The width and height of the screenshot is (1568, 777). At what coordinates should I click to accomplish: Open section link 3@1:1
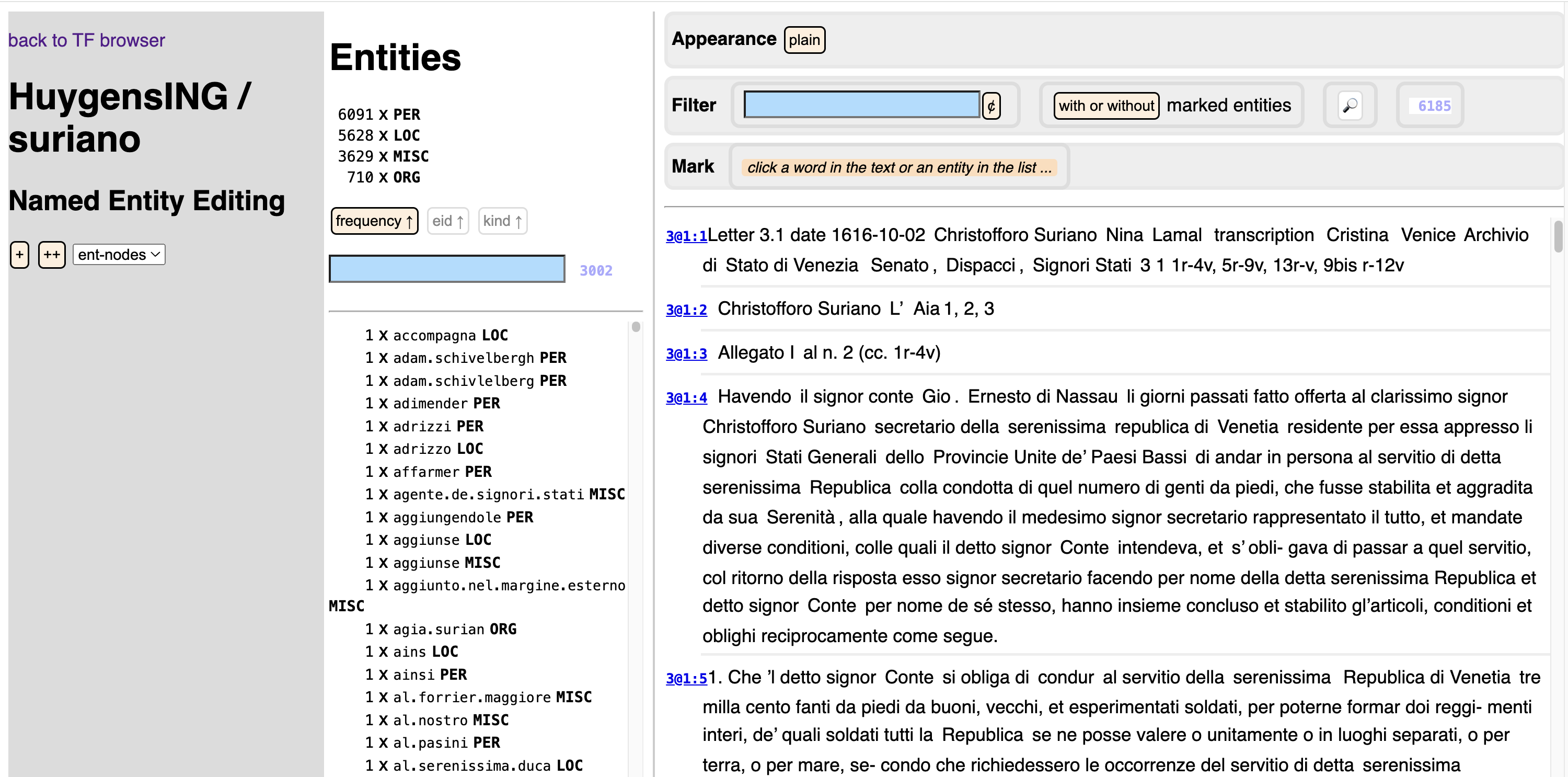click(x=686, y=236)
